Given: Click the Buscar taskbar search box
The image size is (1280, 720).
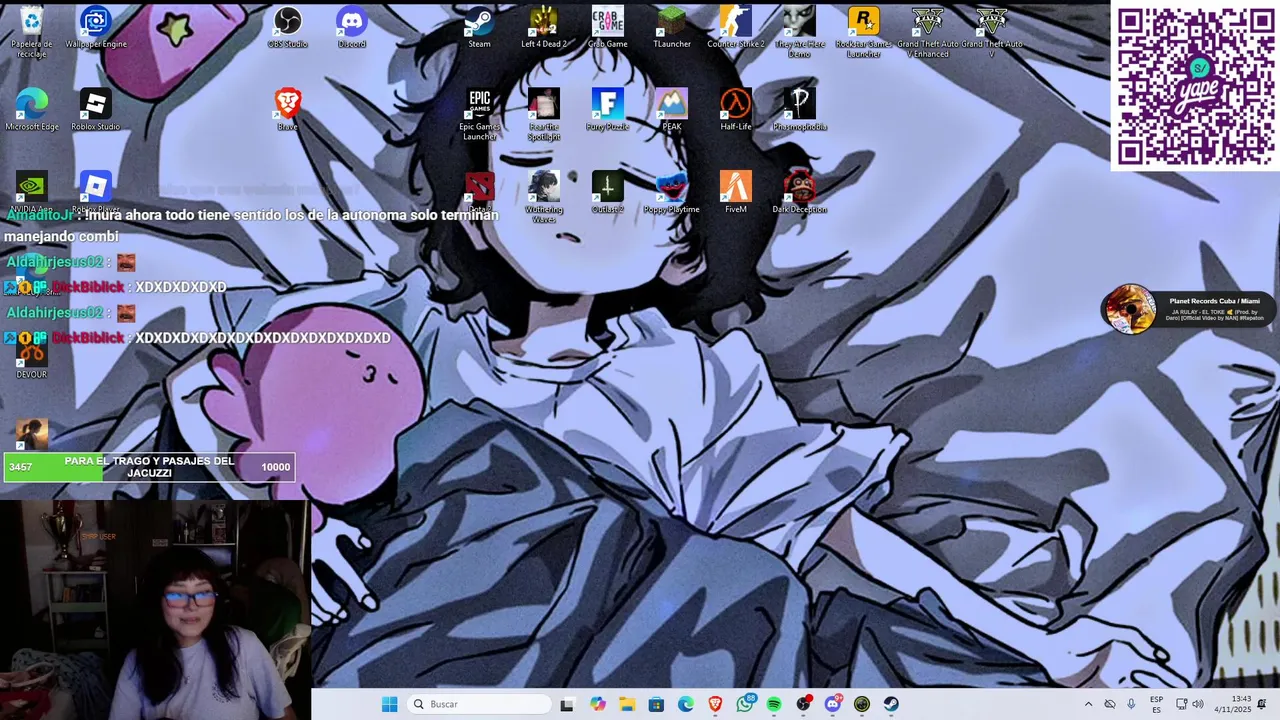Looking at the screenshot, I should (x=480, y=704).
